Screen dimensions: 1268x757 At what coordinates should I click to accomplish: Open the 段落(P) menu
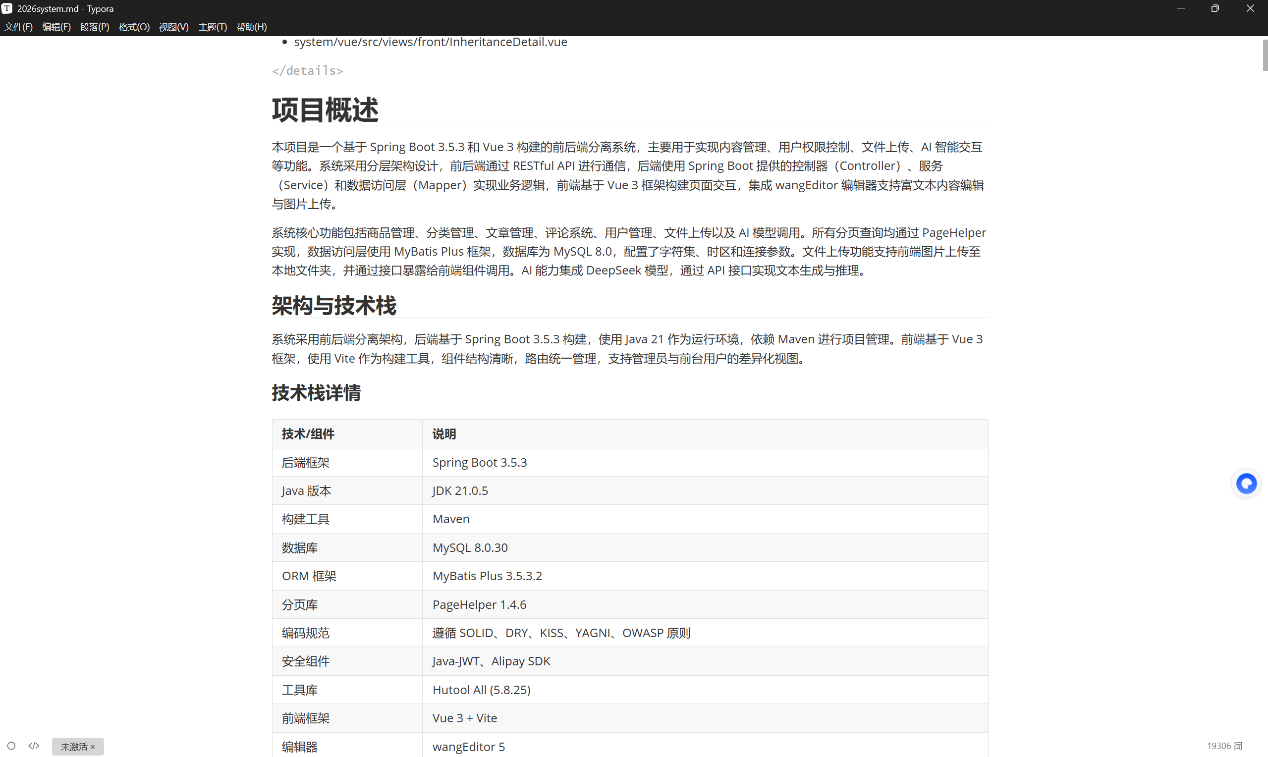coord(95,27)
